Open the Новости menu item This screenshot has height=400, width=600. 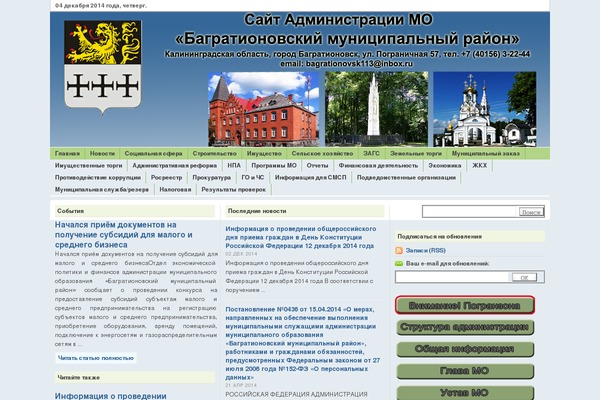tap(102, 153)
